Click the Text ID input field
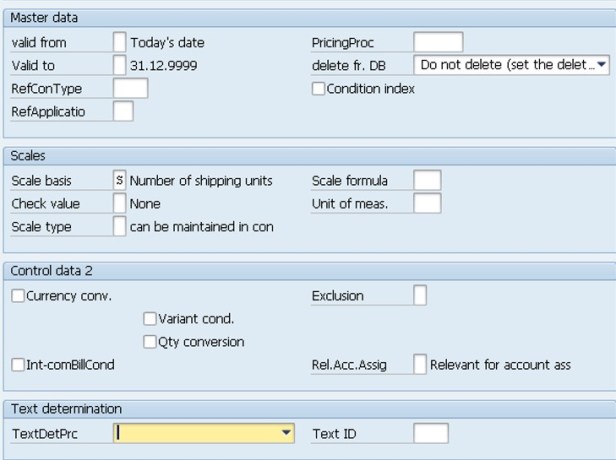This screenshot has width=616, height=460. [430, 433]
